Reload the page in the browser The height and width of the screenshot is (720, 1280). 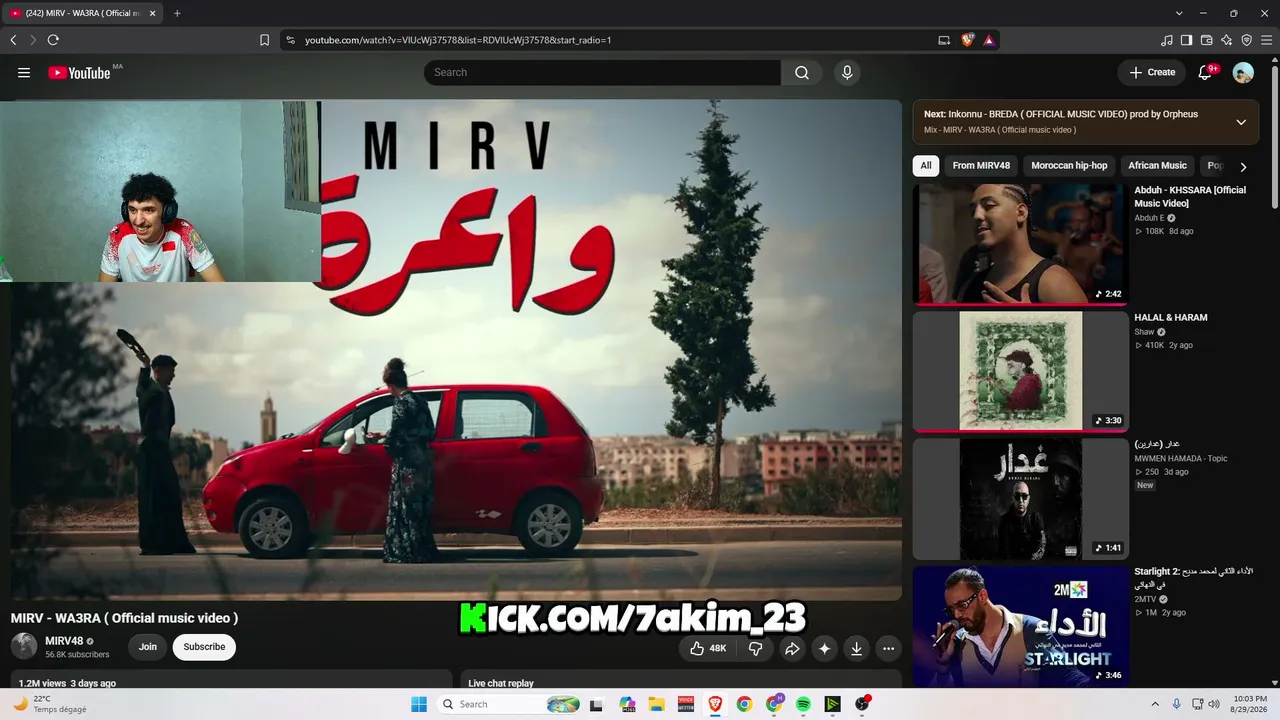tap(53, 40)
